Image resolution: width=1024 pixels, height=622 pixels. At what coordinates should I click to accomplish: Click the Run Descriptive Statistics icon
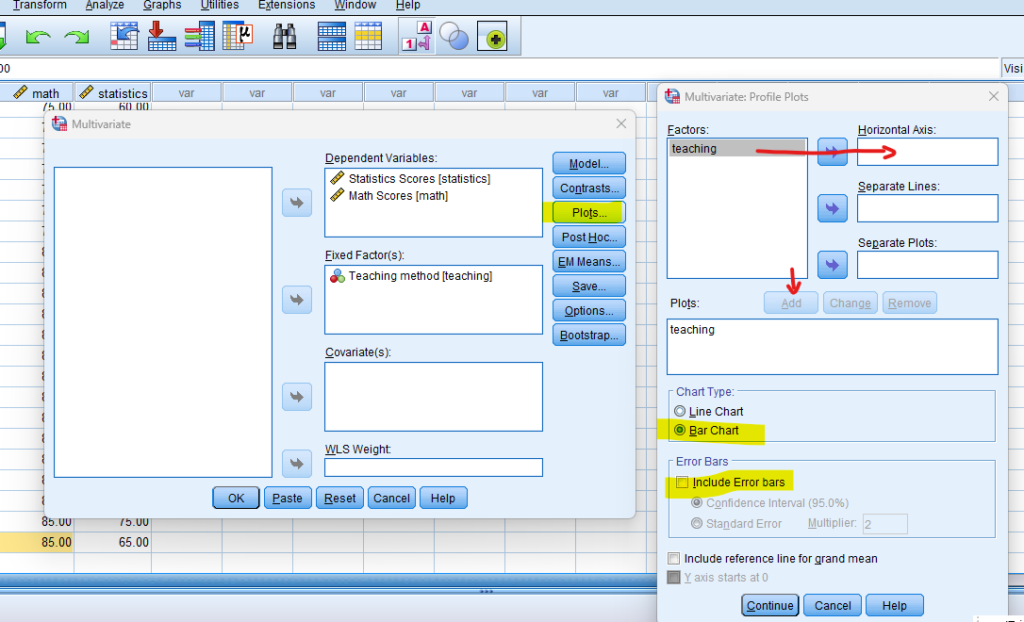238,37
